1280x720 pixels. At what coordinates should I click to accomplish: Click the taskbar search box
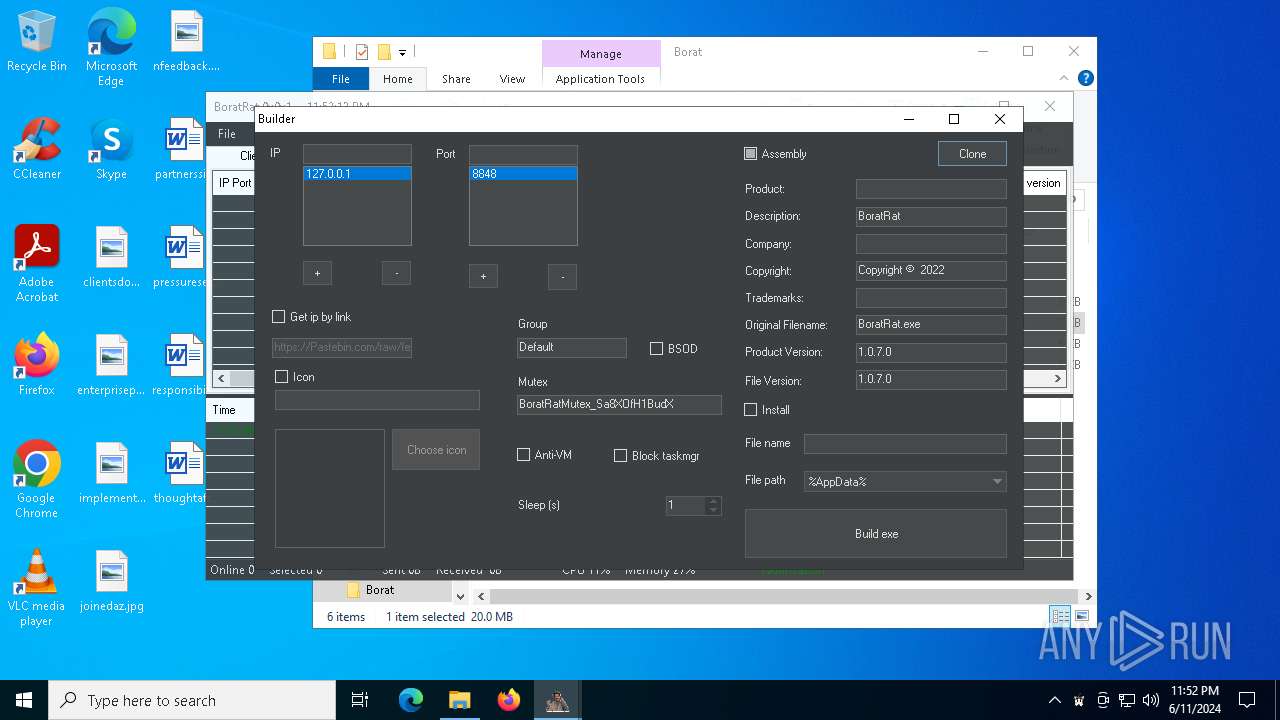point(192,700)
